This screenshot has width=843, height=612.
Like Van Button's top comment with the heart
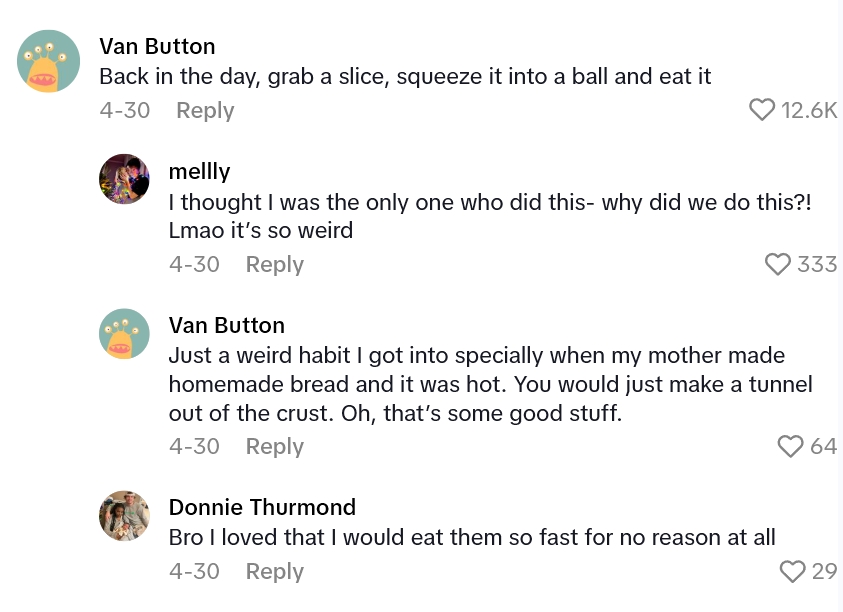point(762,110)
